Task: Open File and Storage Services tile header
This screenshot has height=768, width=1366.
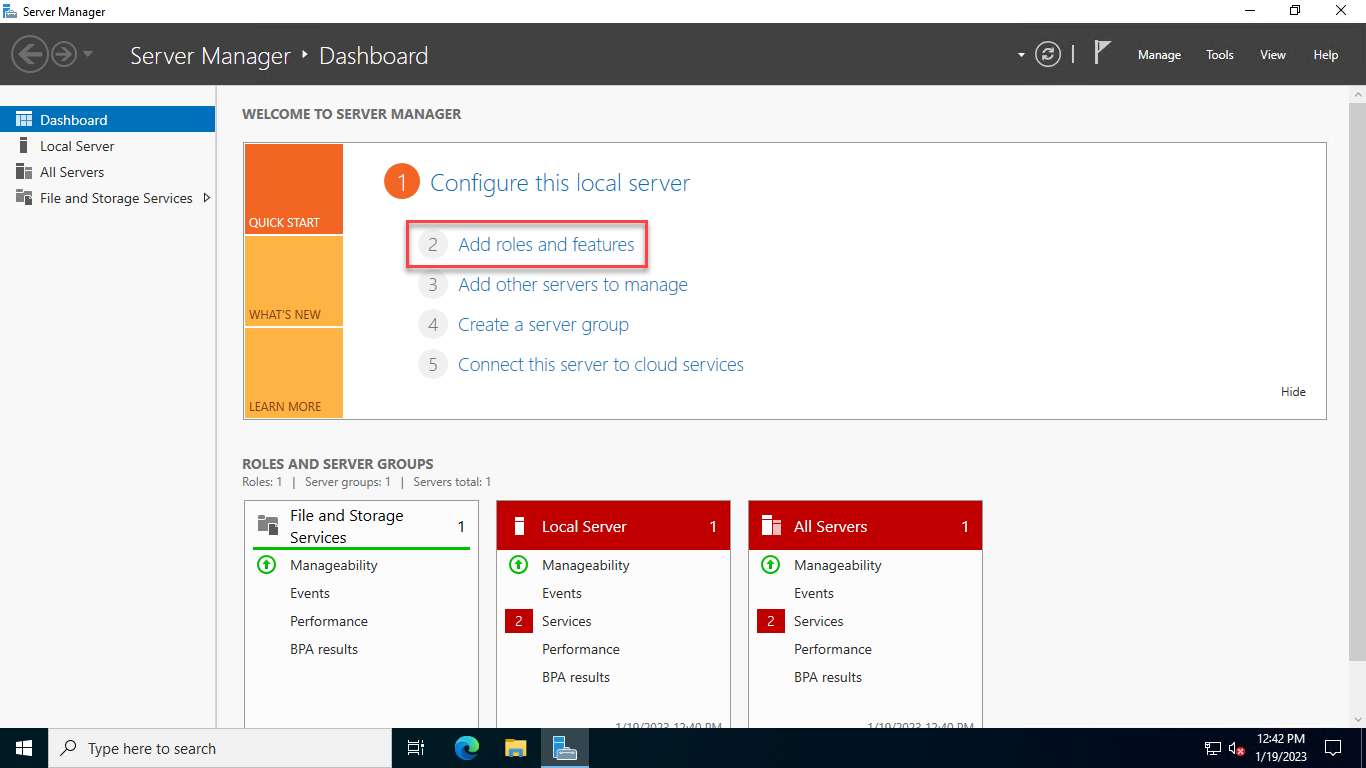Action: (361, 526)
